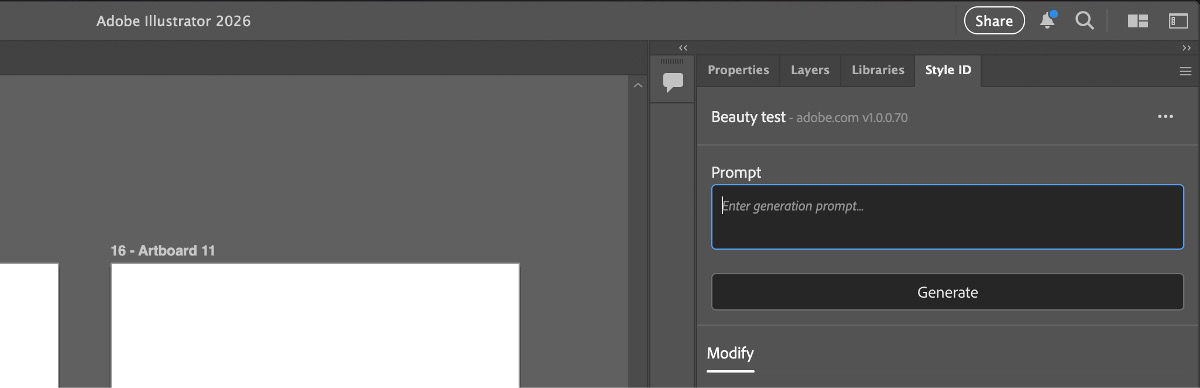
Task: Click the Share button
Action: point(994,21)
